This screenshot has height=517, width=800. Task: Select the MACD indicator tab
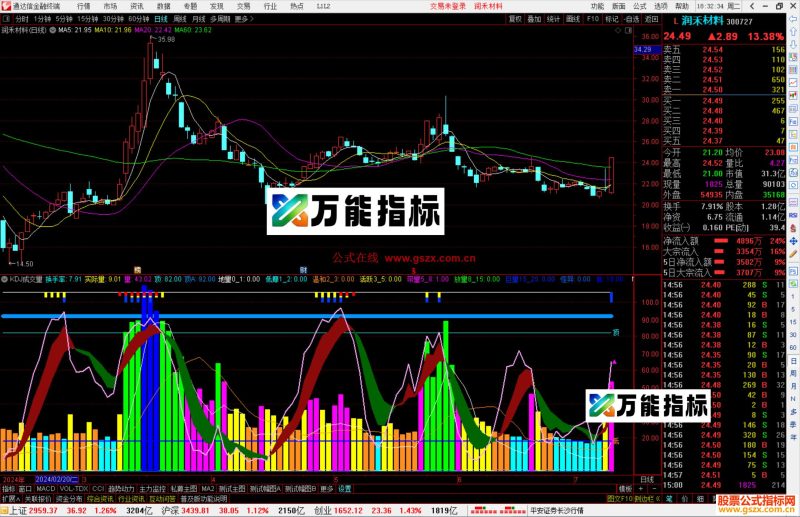coord(45,488)
